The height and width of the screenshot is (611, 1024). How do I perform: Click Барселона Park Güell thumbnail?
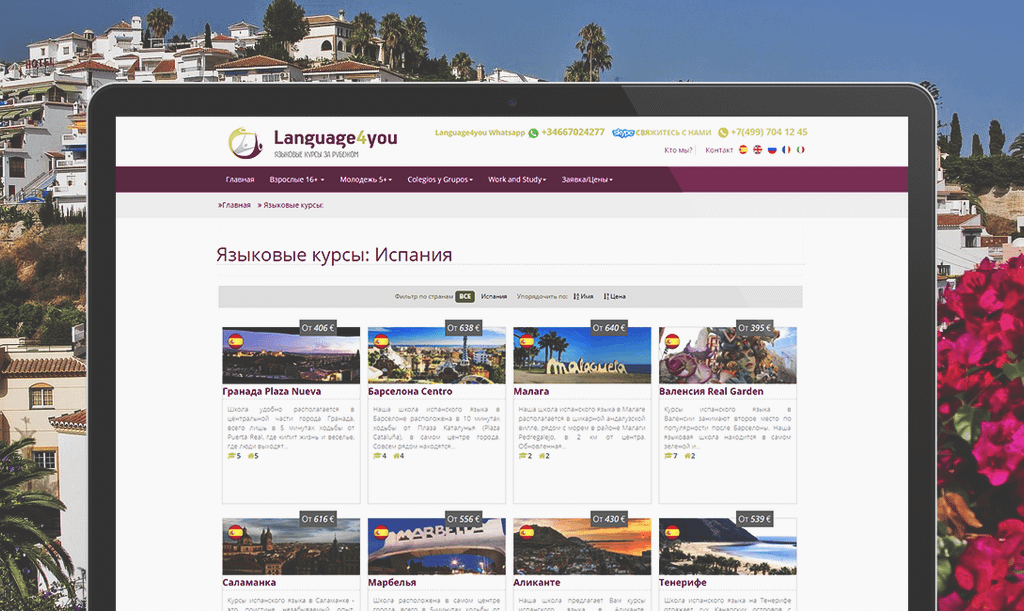tap(437, 355)
